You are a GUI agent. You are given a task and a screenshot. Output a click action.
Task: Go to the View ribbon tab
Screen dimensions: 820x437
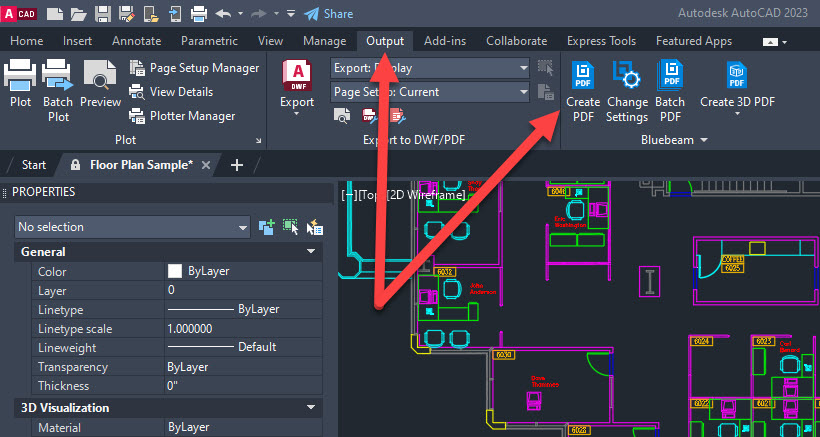[270, 41]
